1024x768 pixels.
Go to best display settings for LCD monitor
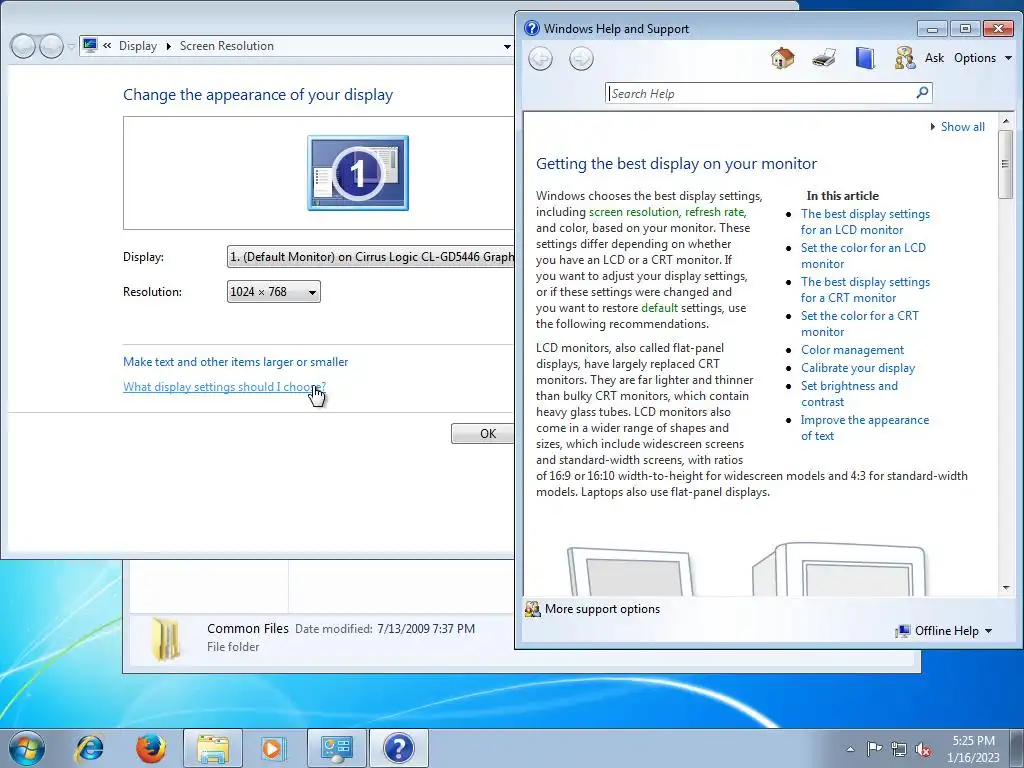coord(865,221)
